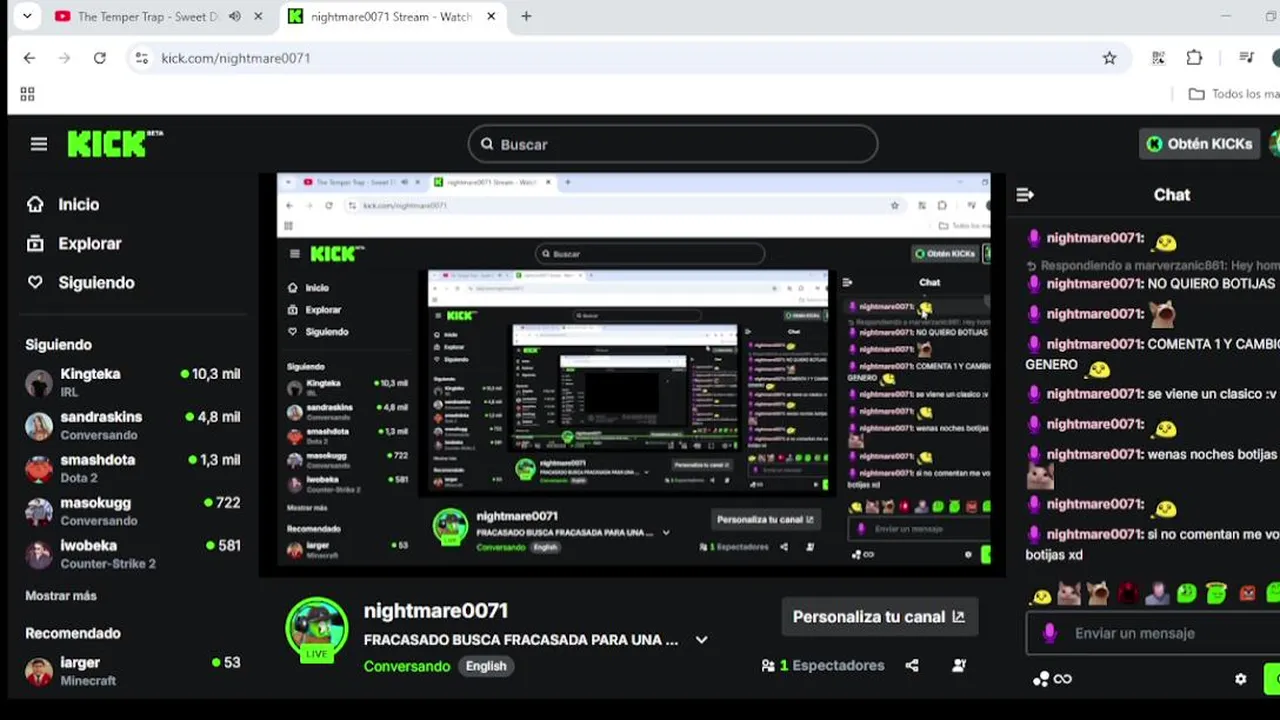Share the stream using the share icon
This screenshot has width=1280, height=720.
[912, 665]
